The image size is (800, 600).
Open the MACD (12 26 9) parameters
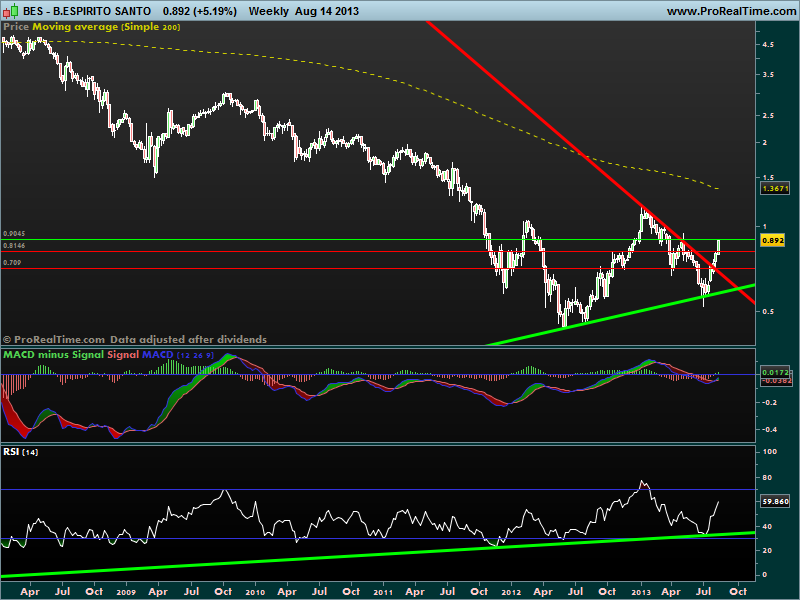(x=195, y=355)
